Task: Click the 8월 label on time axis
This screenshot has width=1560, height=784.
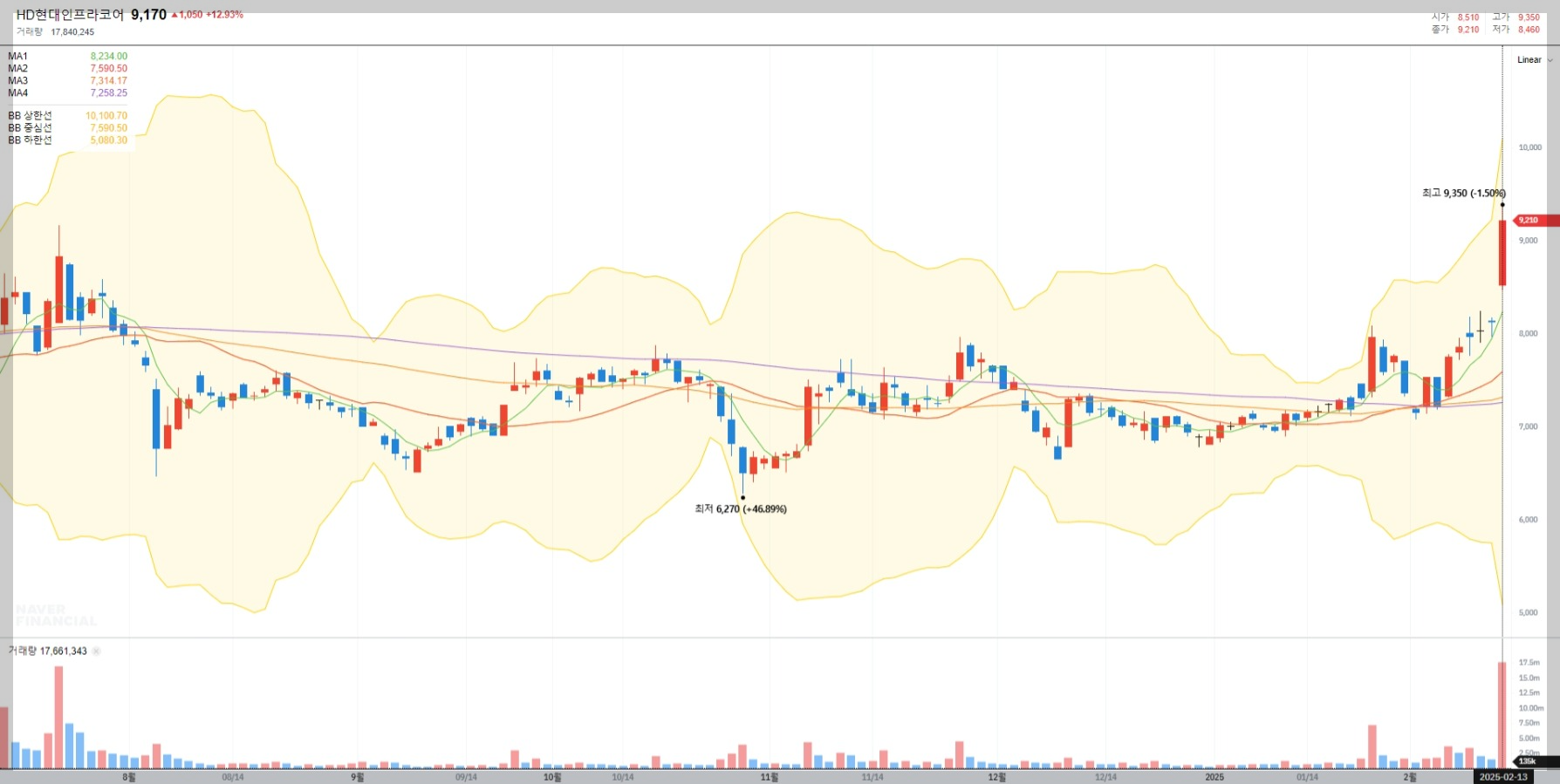Action: point(129,777)
